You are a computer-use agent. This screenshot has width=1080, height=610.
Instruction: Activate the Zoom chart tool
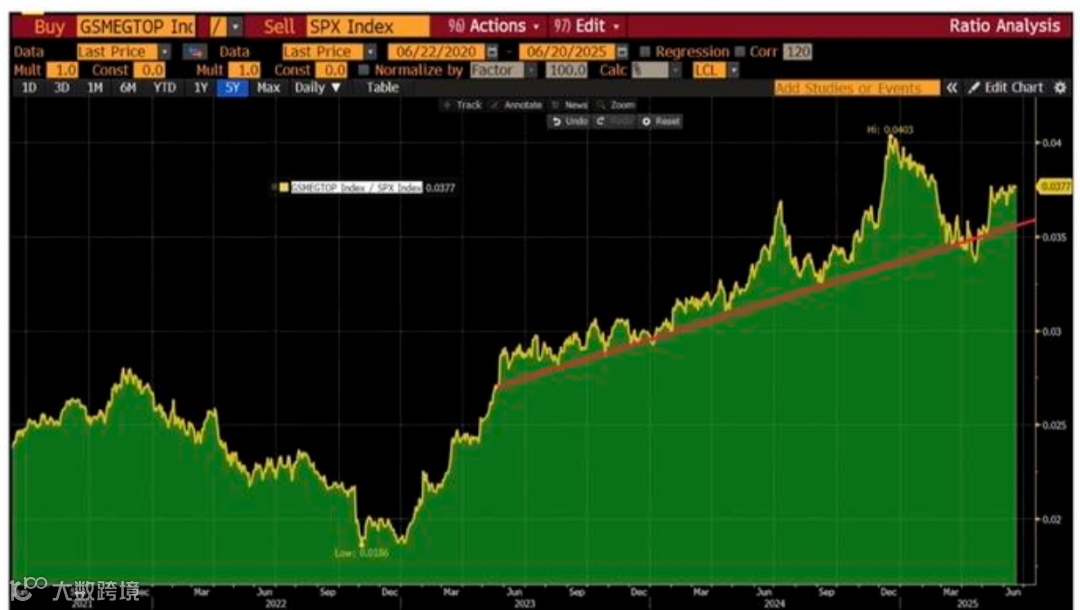(616, 105)
